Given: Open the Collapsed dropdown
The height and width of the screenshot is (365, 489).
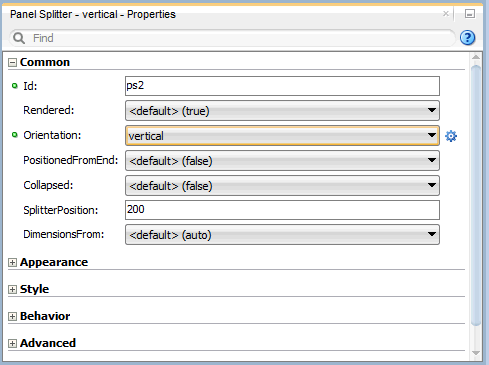Looking at the screenshot, I should tap(282, 186).
